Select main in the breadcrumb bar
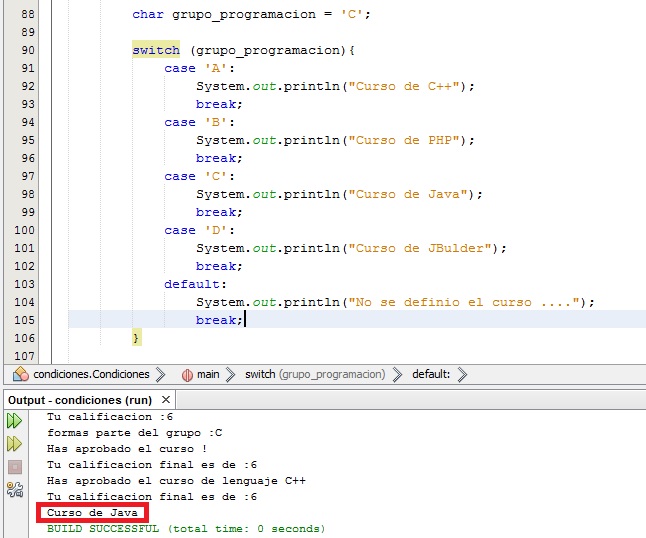The width and height of the screenshot is (646, 538). click(x=208, y=375)
